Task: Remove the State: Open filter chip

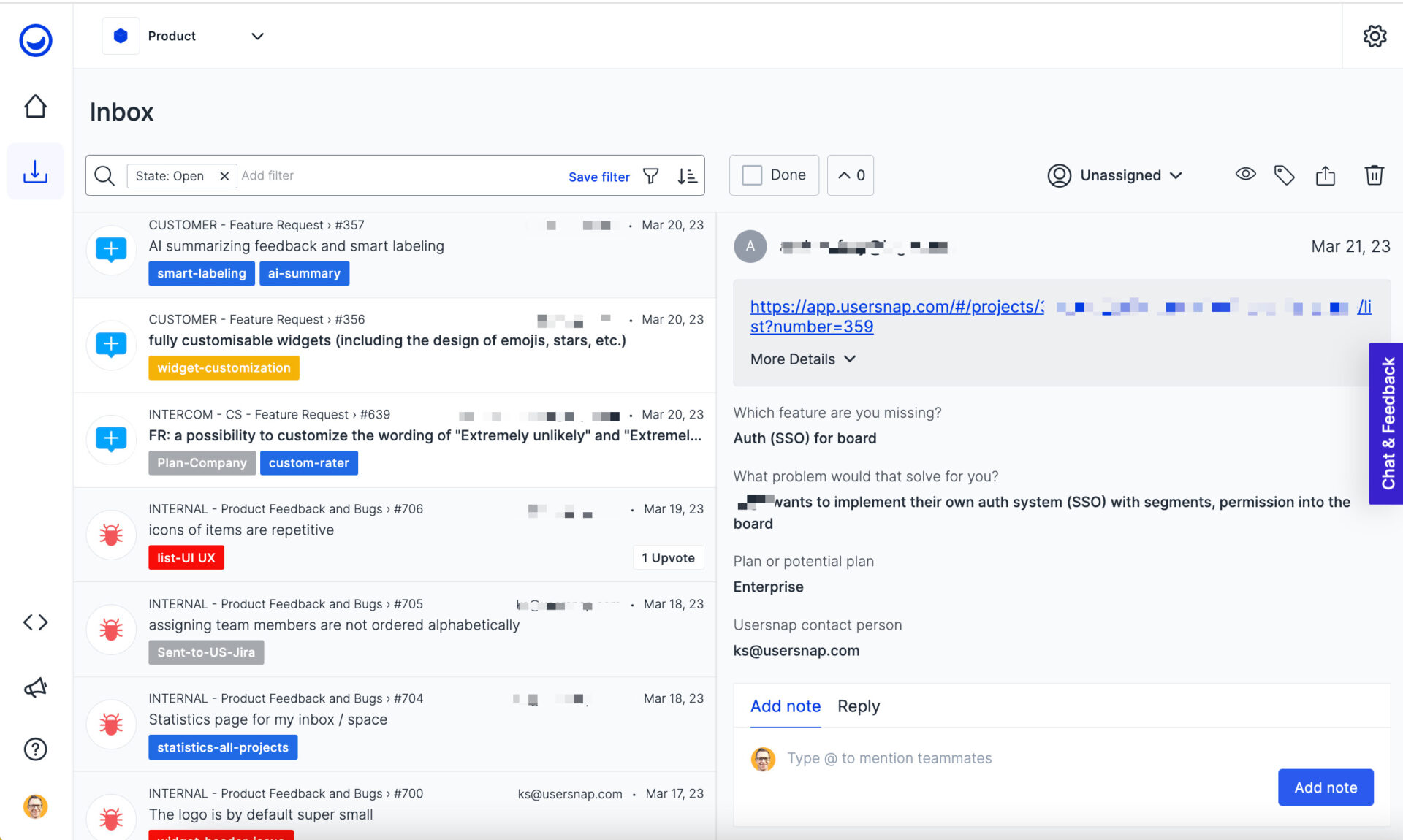Action: point(224,175)
